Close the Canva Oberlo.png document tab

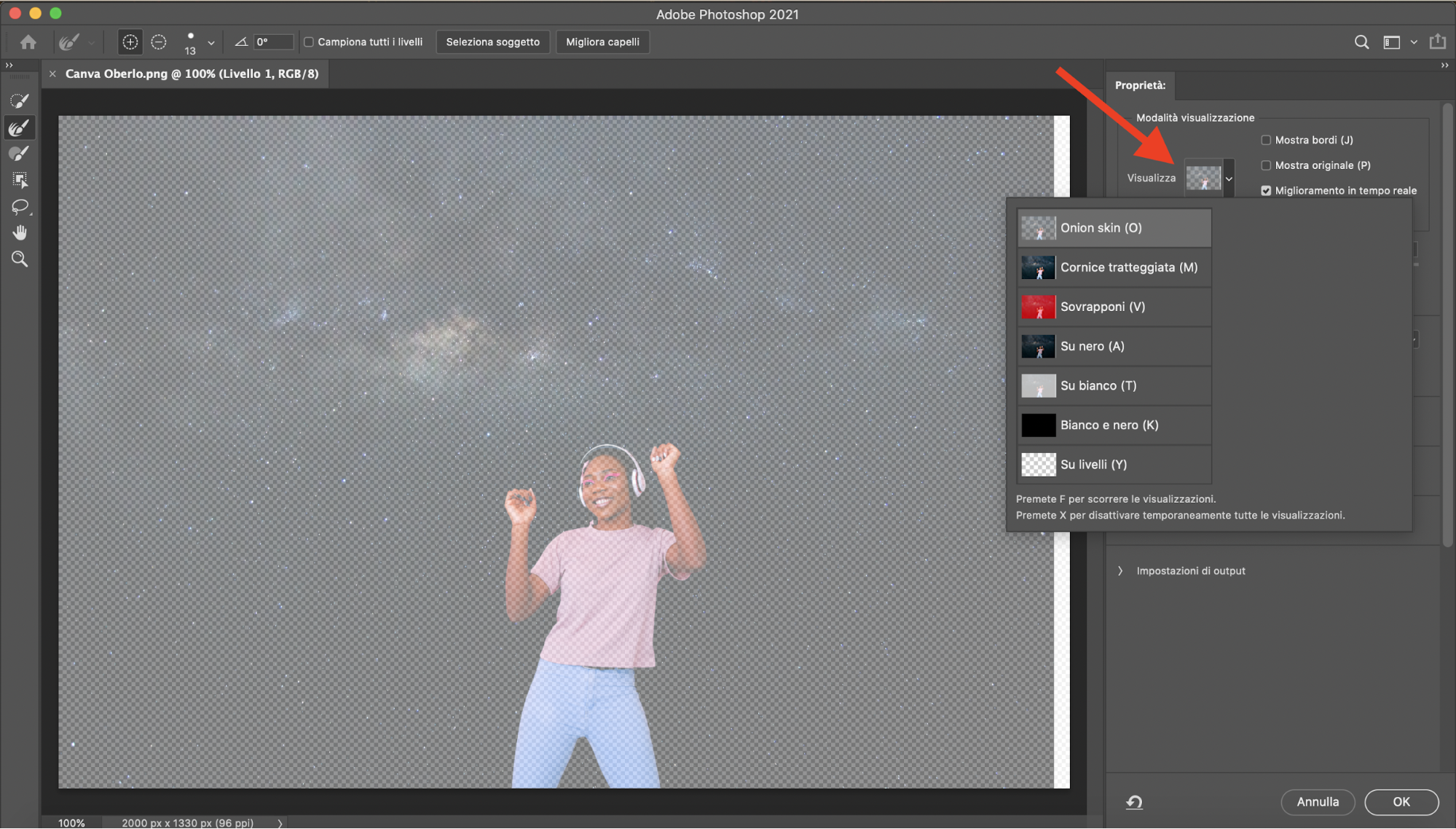click(x=52, y=74)
